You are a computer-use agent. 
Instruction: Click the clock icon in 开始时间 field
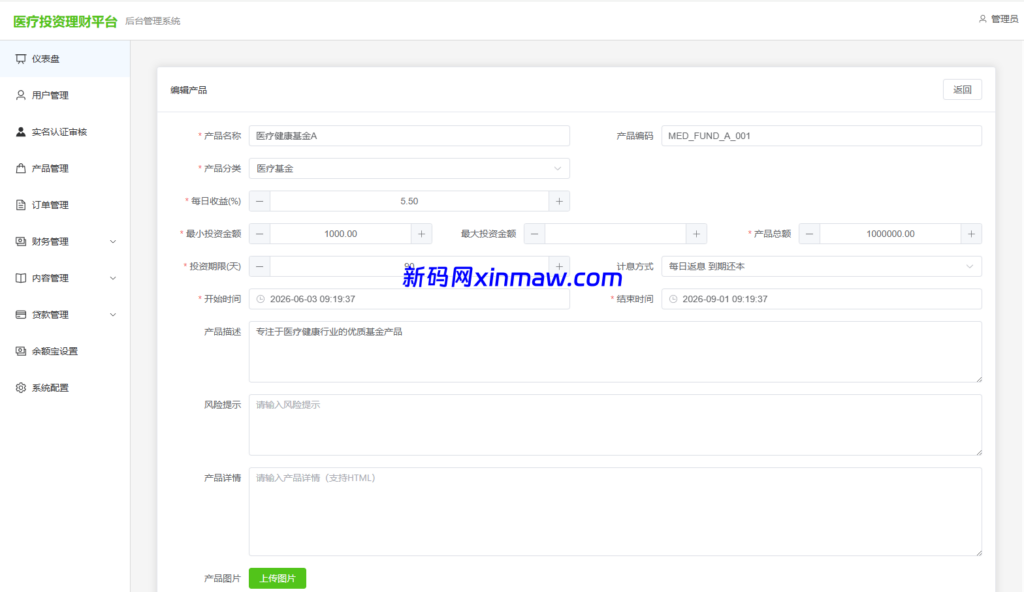pos(261,299)
